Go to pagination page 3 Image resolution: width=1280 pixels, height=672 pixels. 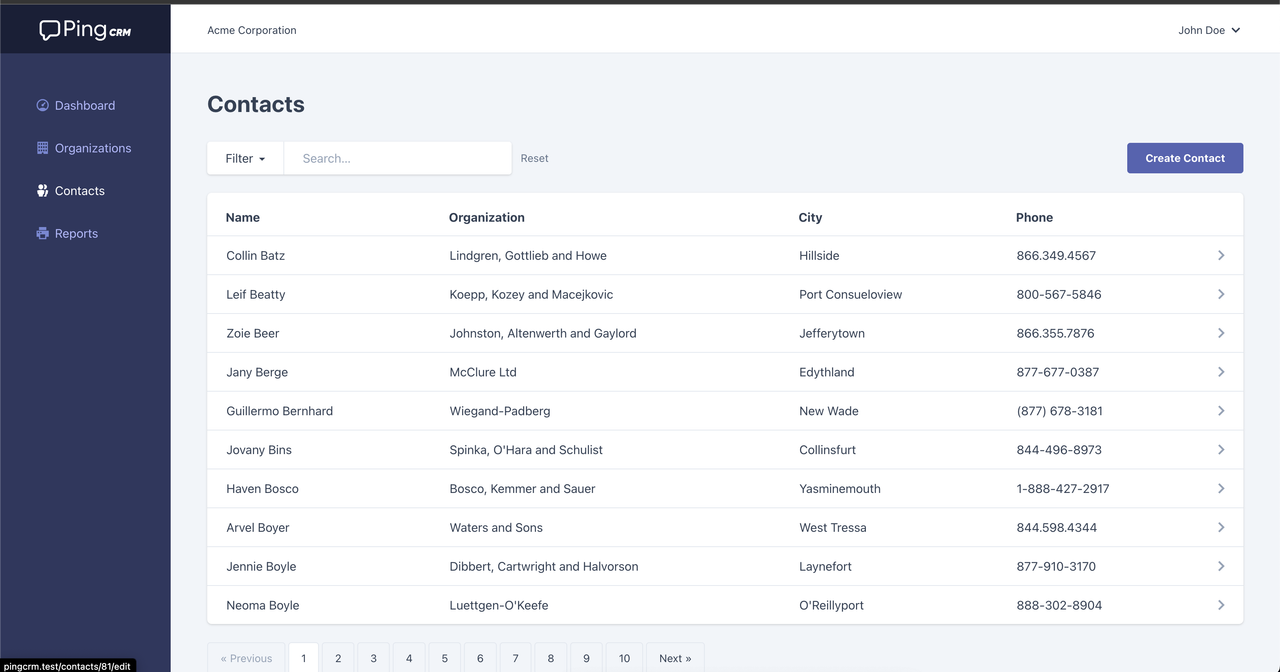pyautogui.click(x=373, y=658)
